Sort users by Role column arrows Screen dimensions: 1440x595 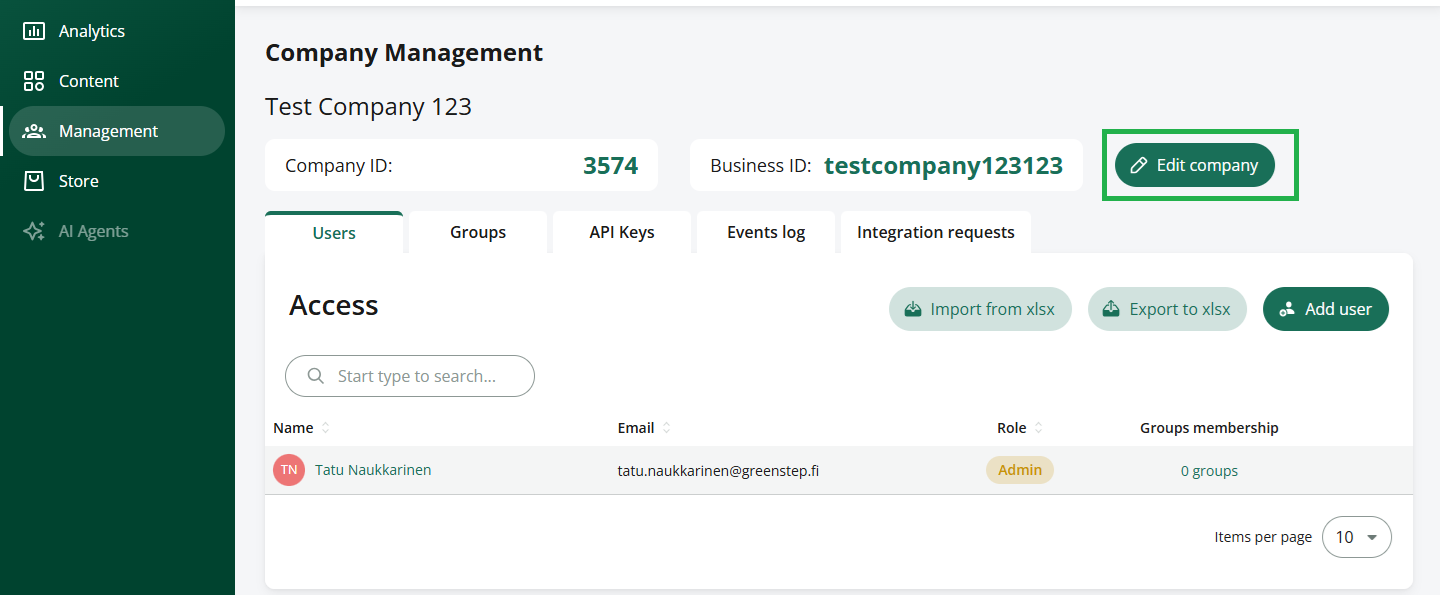tap(1038, 428)
